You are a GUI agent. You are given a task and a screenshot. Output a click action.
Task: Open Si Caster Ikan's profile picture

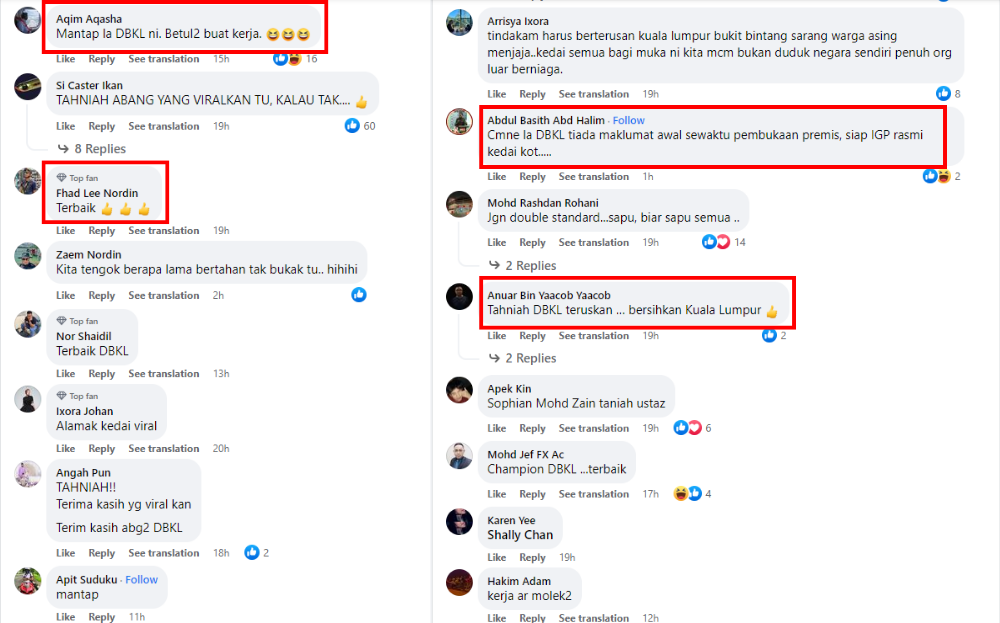27,87
